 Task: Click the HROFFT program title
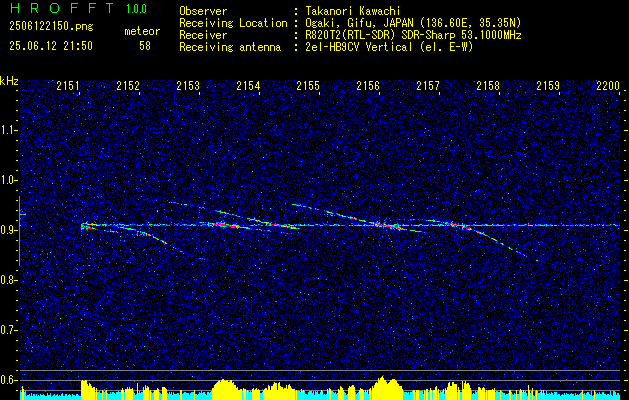point(62,8)
